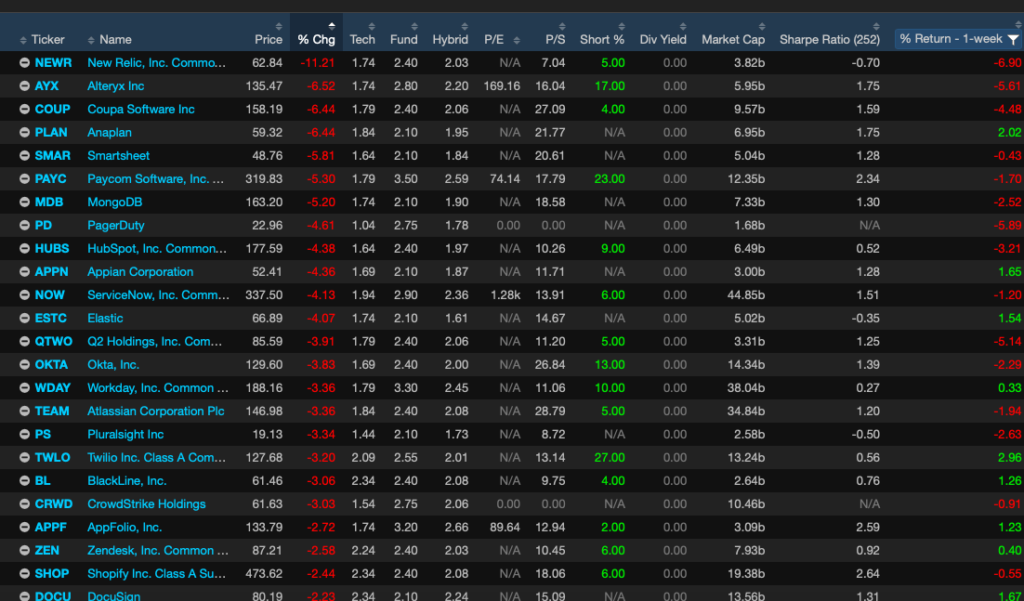1024x601 pixels.
Task: Click the minus icon next to PLAN
Action: tap(24, 133)
